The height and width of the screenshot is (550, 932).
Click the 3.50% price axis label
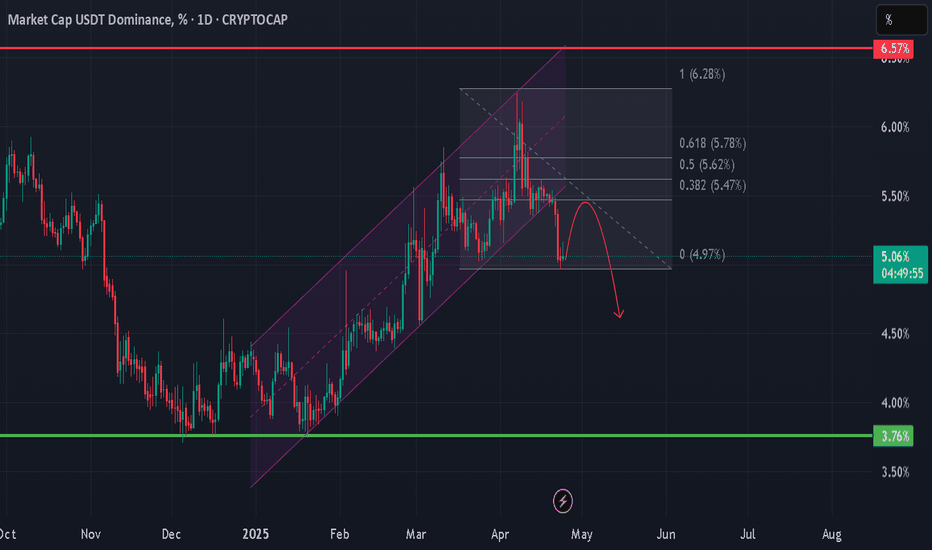(895, 472)
